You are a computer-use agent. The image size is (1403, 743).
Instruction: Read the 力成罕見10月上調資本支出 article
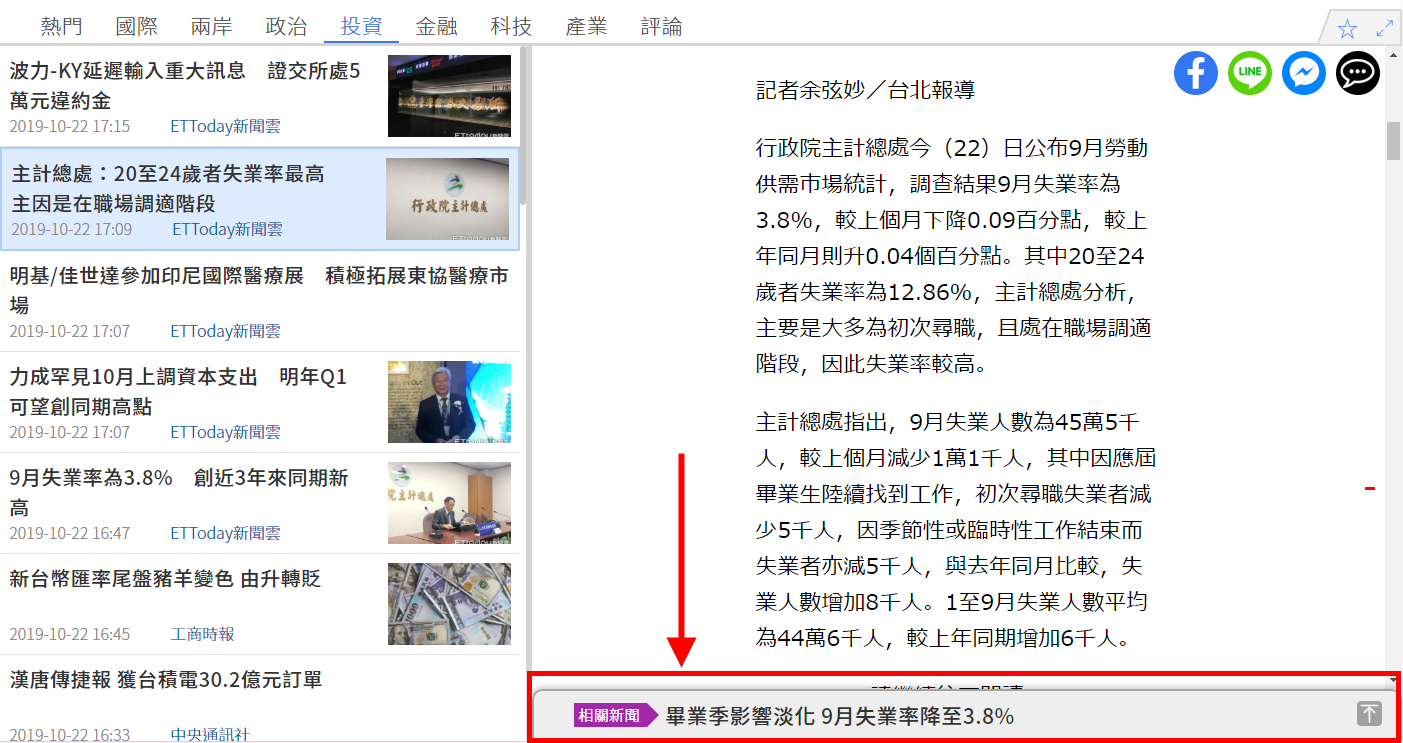178,392
